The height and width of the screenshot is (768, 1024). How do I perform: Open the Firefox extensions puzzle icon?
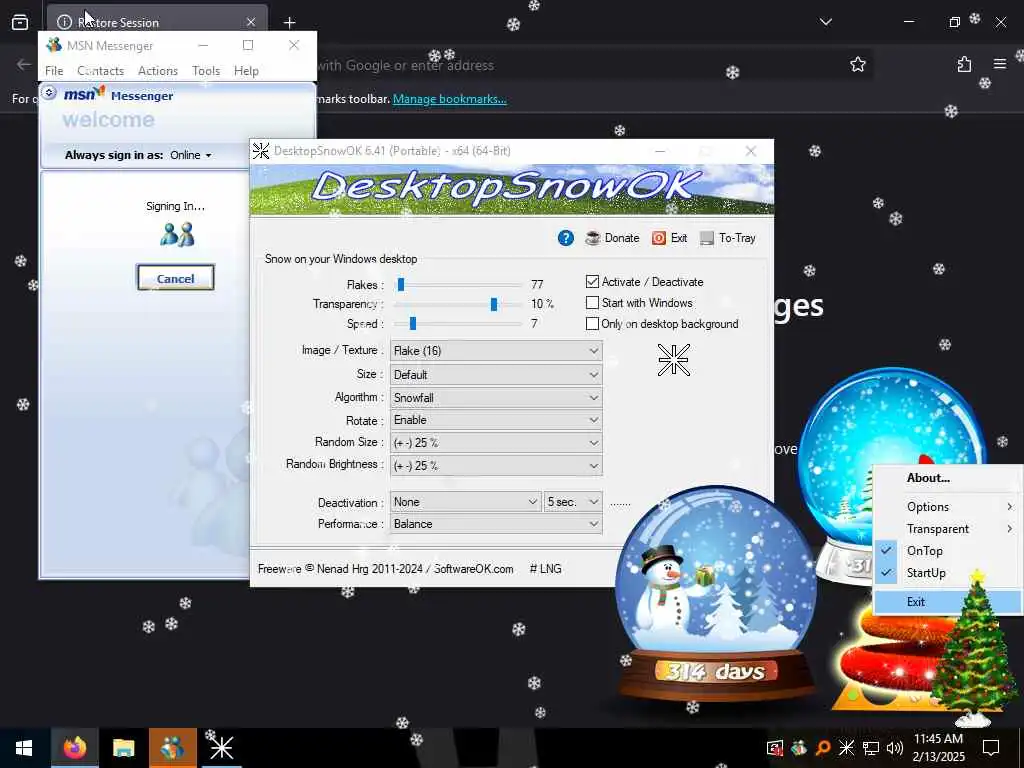[964, 64]
